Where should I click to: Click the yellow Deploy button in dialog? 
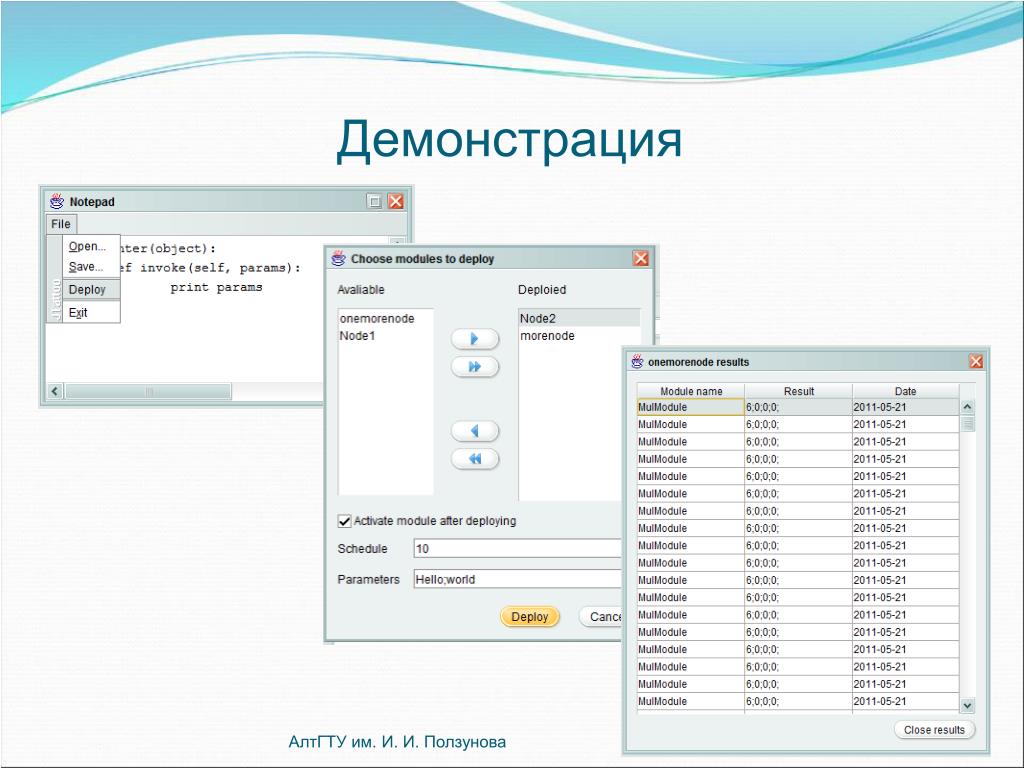point(530,616)
